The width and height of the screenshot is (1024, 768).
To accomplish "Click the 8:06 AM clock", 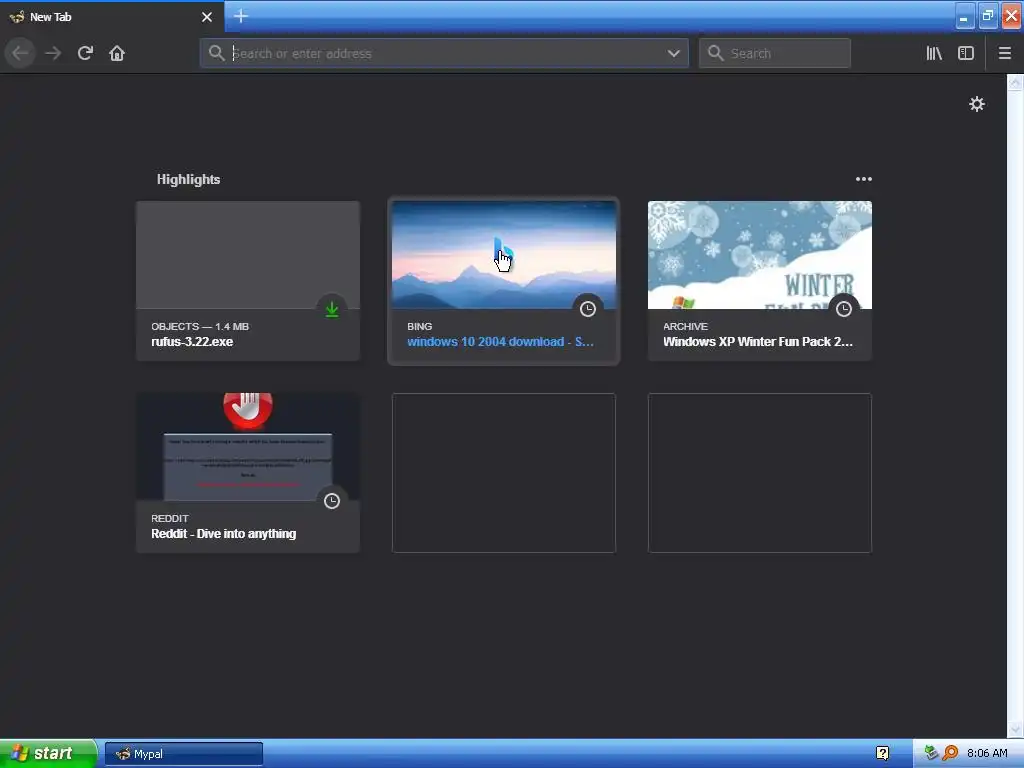I will 987,754.
